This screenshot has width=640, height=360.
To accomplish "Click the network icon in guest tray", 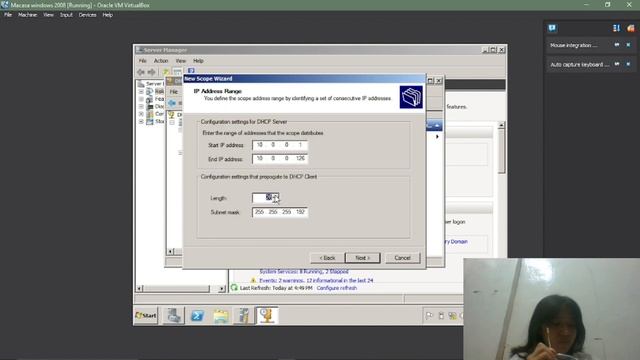I will (x=452, y=316).
